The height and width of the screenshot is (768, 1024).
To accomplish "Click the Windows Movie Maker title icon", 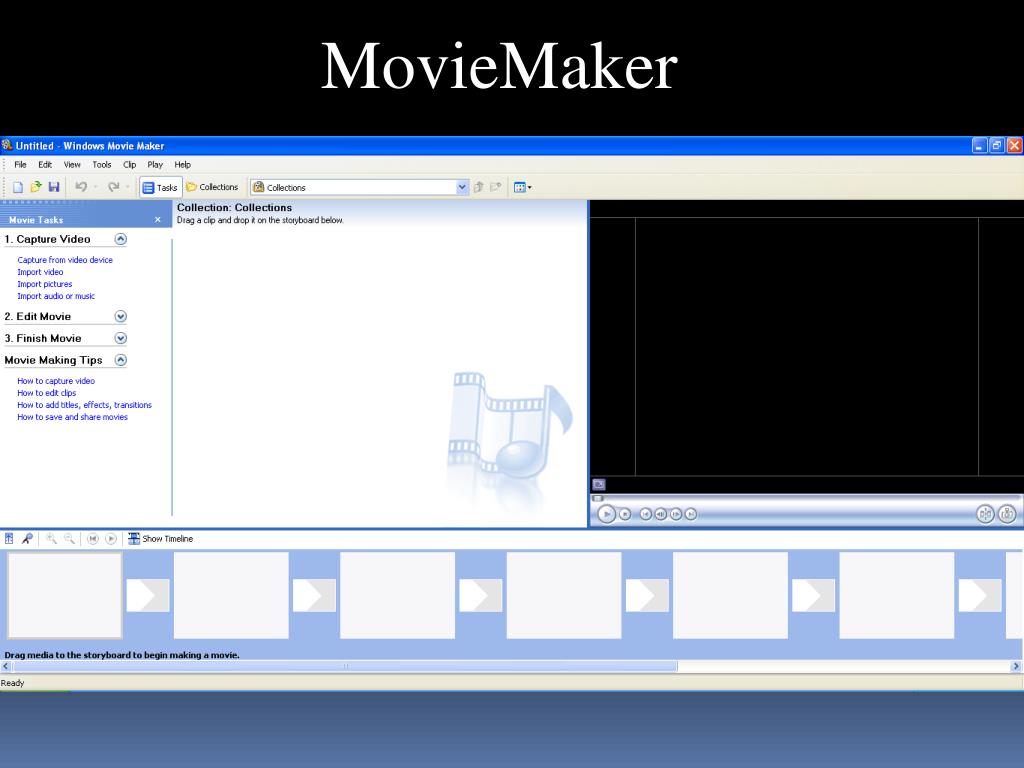I will coord(7,146).
